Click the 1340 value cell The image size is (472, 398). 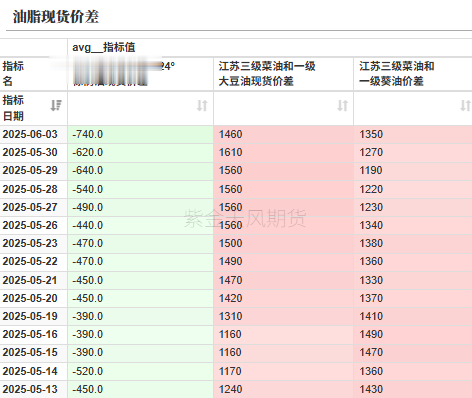pos(413,225)
